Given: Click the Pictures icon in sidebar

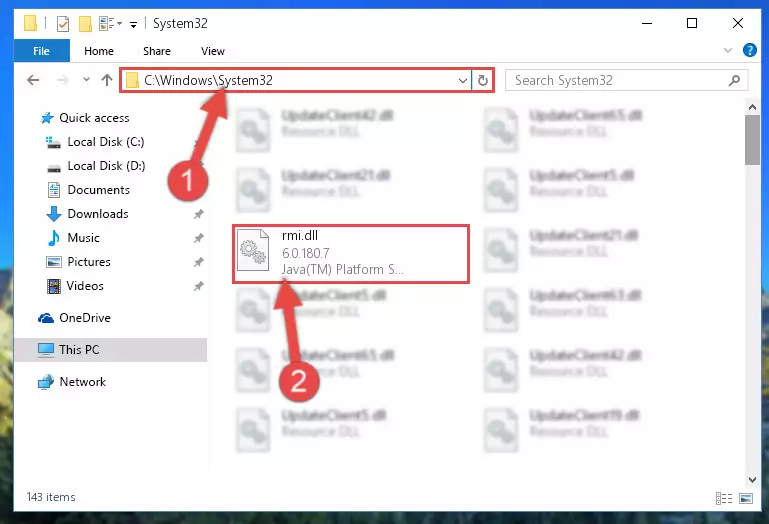Looking at the screenshot, I should tap(53, 262).
